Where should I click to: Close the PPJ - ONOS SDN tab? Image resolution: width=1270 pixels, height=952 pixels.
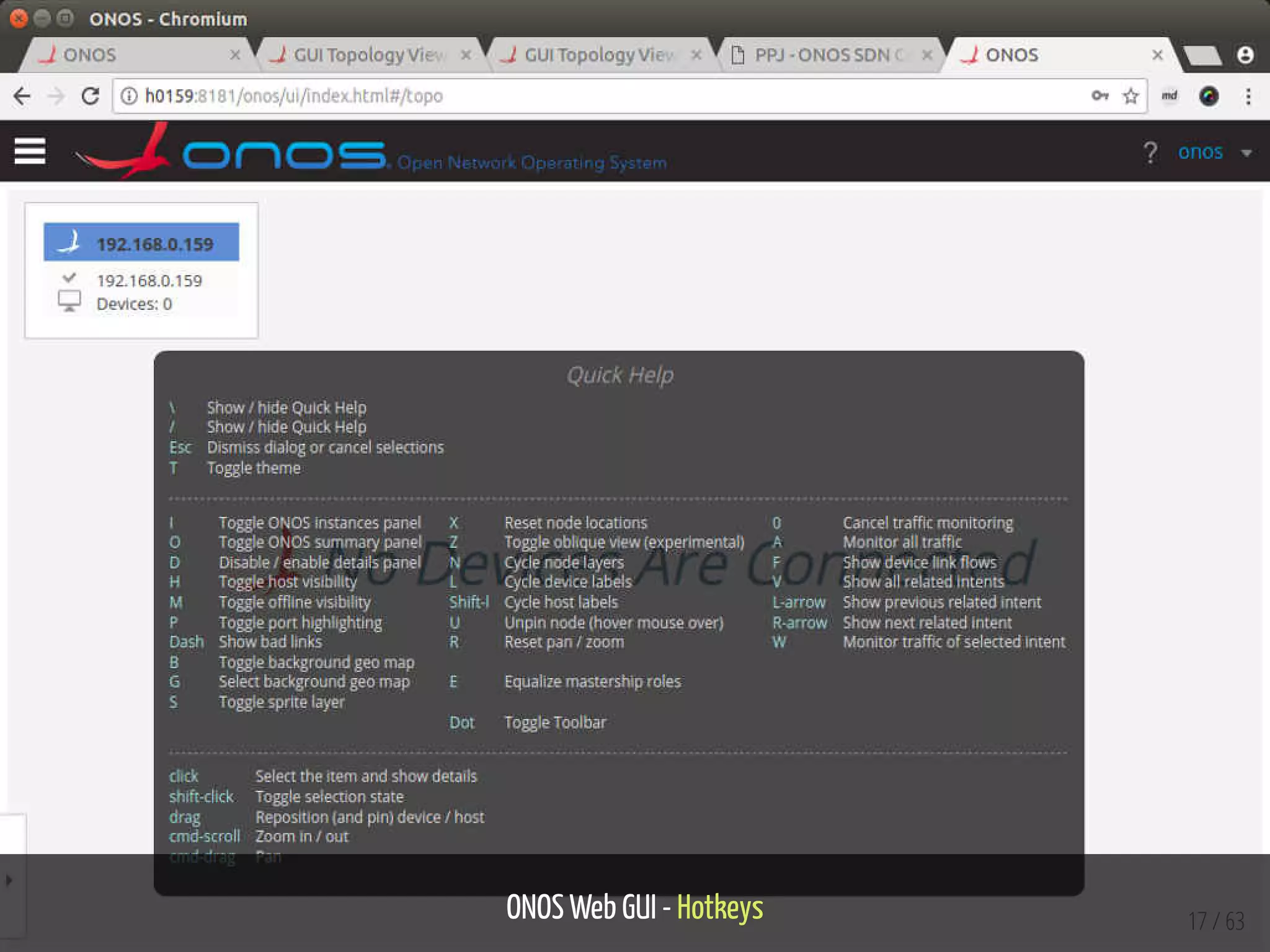(927, 55)
